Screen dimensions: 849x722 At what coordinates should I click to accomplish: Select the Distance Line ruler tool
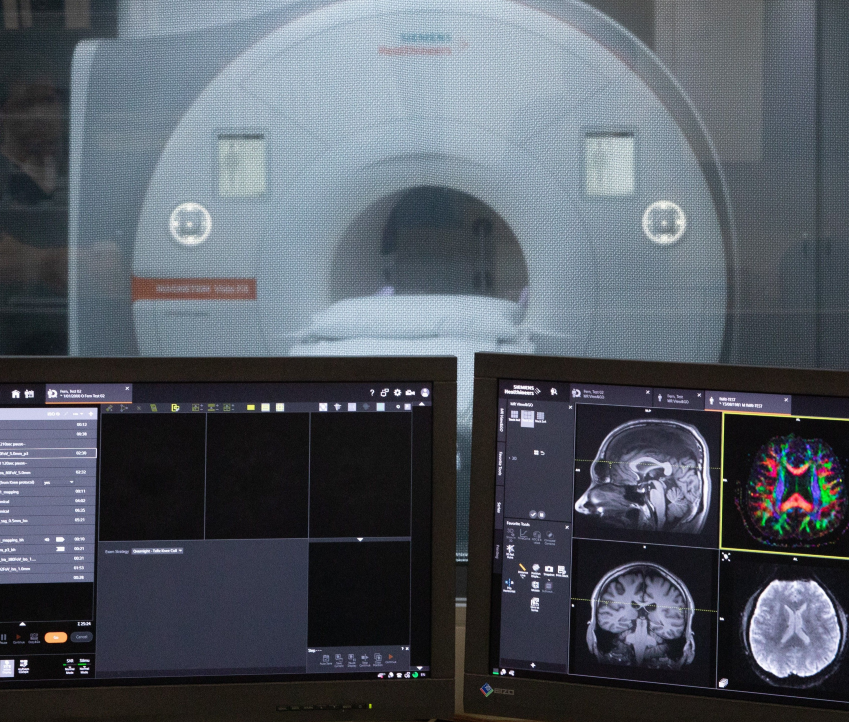pos(523,570)
